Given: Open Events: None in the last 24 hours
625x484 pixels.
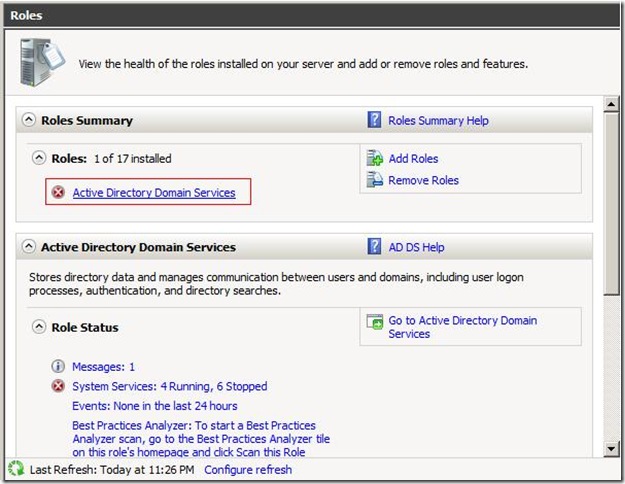Looking at the screenshot, I should pyautogui.click(x=155, y=406).
